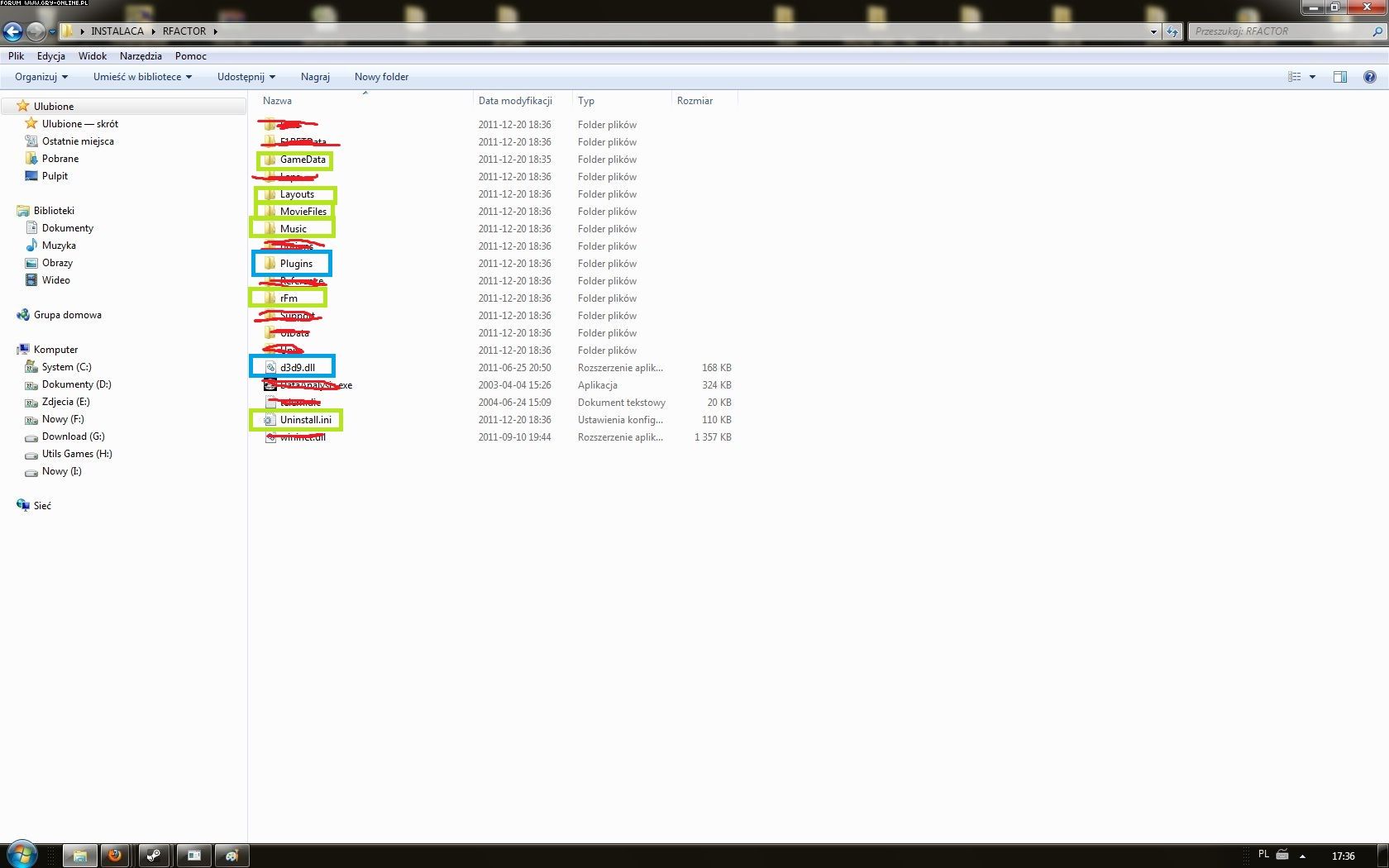Click the PL language indicator in tray
The width and height of the screenshot is (1389, 868).
coord(1263,855)
